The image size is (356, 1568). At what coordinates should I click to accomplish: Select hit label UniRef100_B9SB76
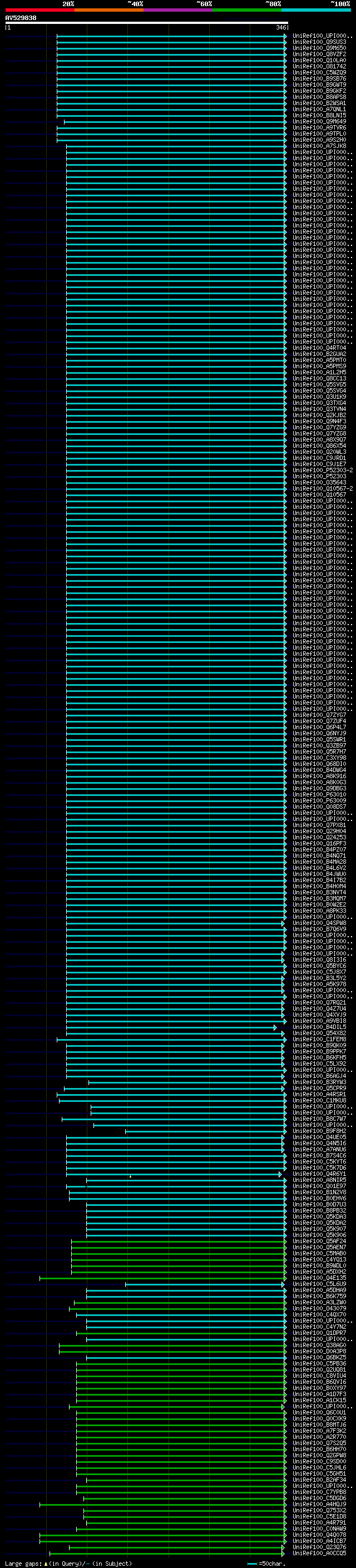pyautogui.click(x=319, y=78)
